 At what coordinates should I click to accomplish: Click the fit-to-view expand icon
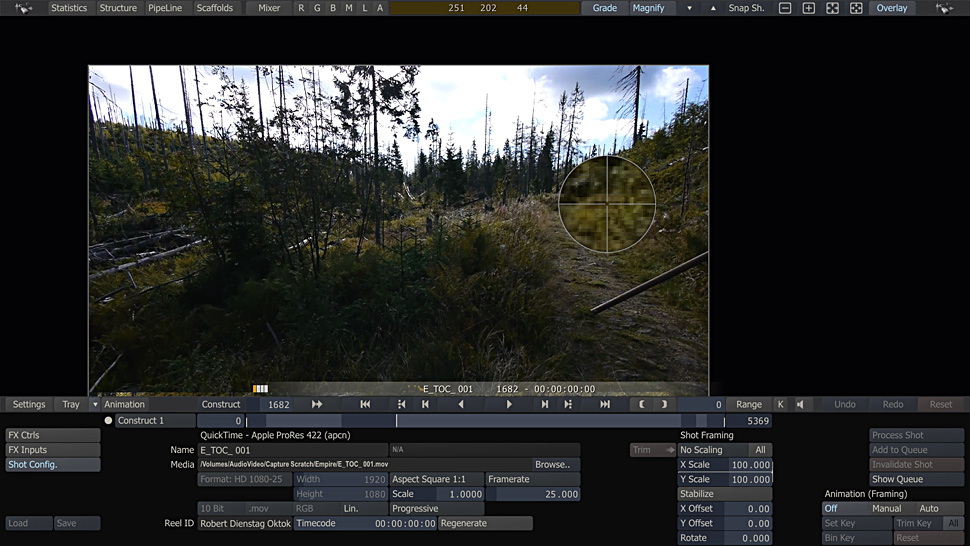click(833, 8)
